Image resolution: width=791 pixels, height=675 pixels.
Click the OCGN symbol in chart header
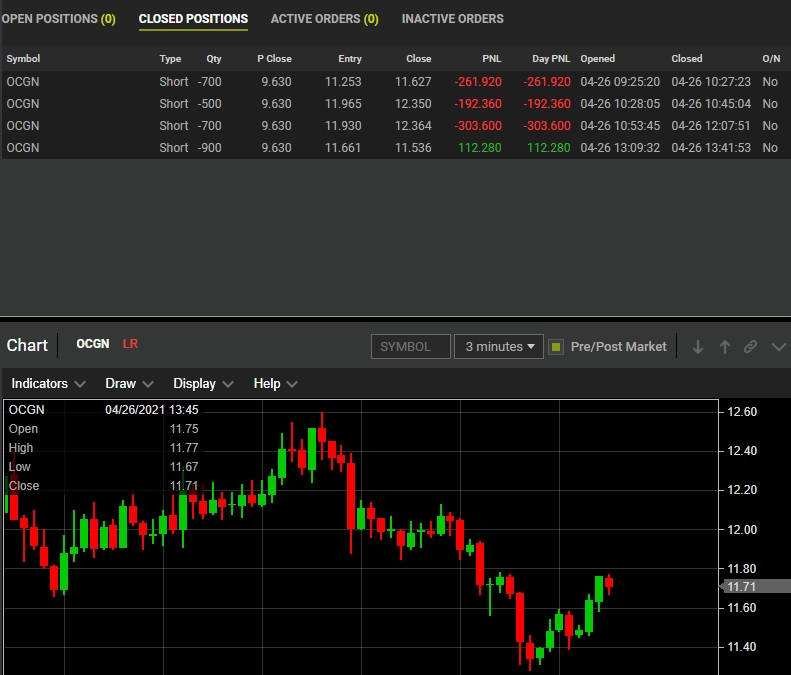93,344
